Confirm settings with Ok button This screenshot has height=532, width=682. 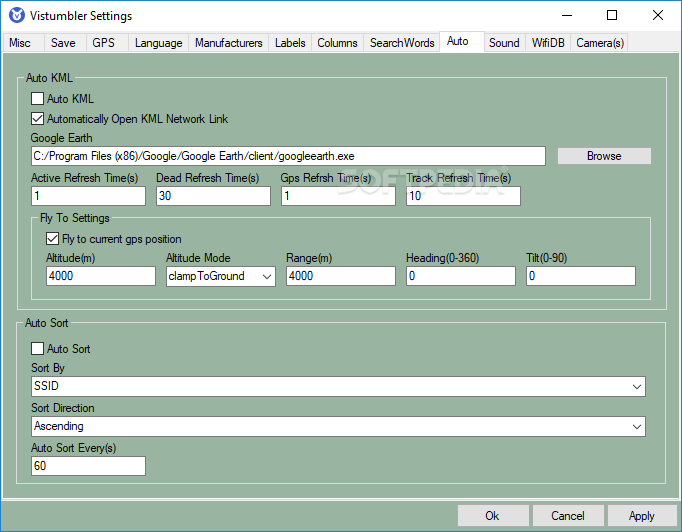(493, 516)
